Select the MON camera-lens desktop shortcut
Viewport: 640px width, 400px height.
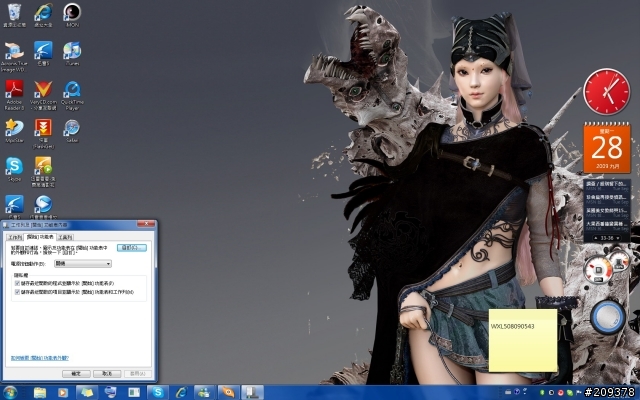pos(72,15)
